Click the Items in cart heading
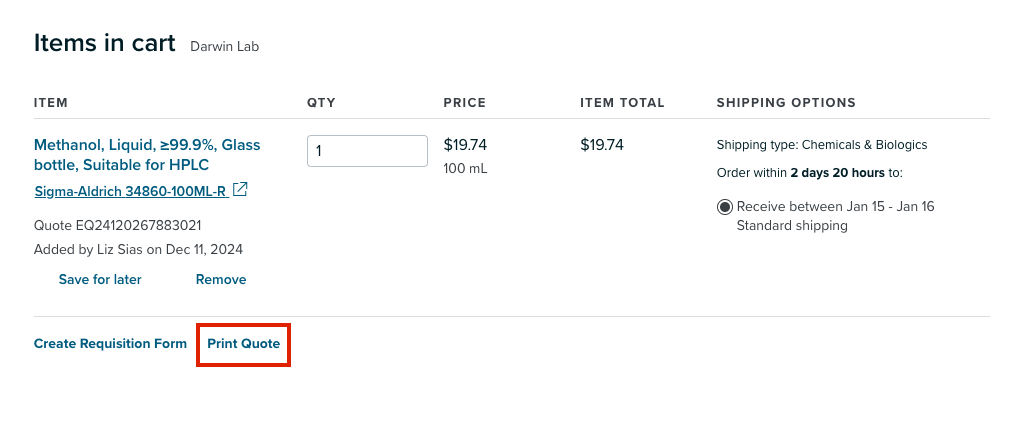This screenshot has width=1014, height=426. [104, 43]
